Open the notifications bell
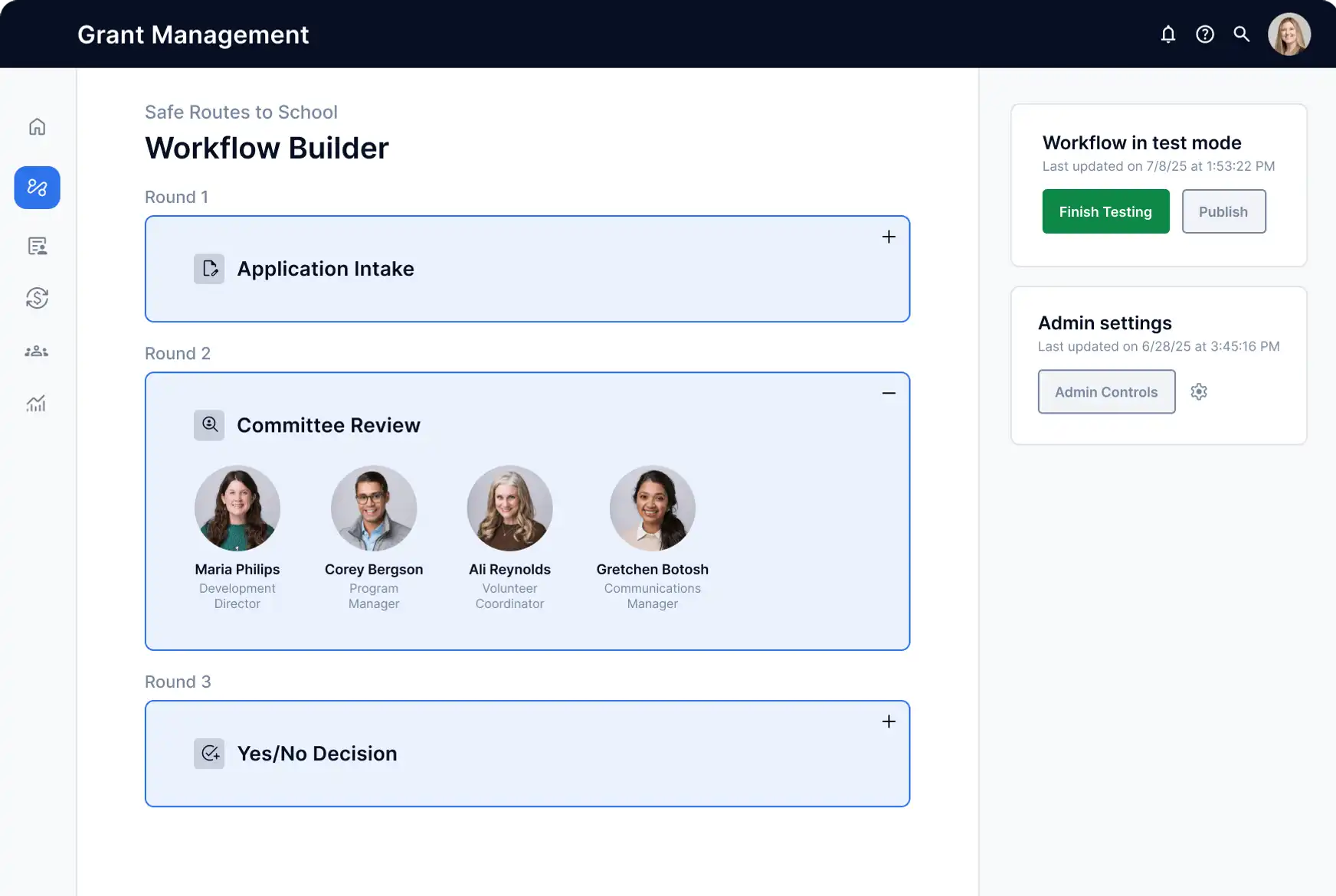 [1167, 34]
